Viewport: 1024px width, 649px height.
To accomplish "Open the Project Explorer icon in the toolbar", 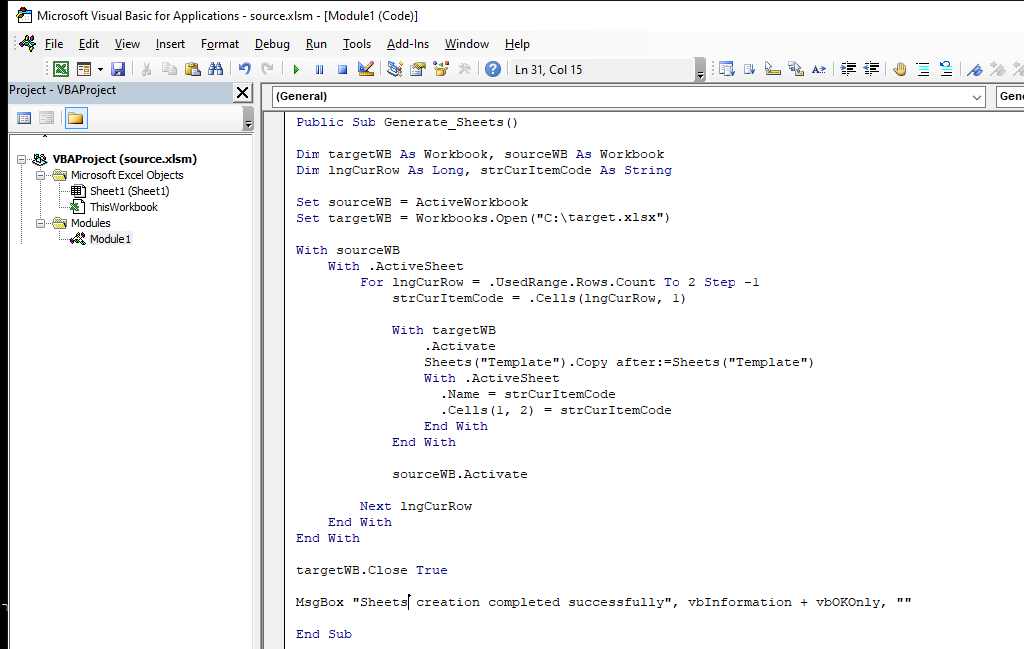I will tap(394, 69).
